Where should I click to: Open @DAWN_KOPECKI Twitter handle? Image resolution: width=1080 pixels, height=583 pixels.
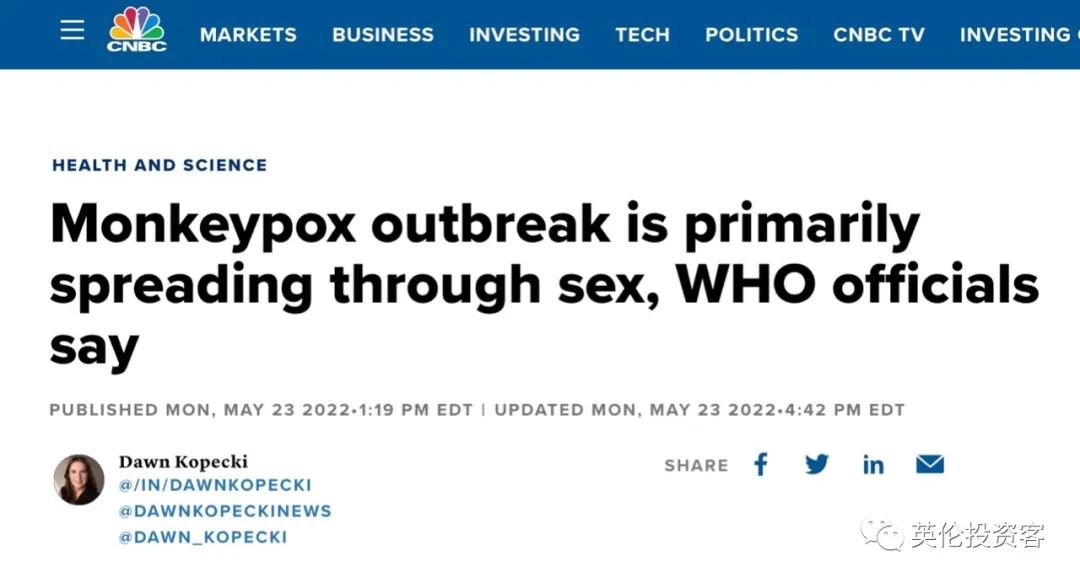[x=202, y=537]
